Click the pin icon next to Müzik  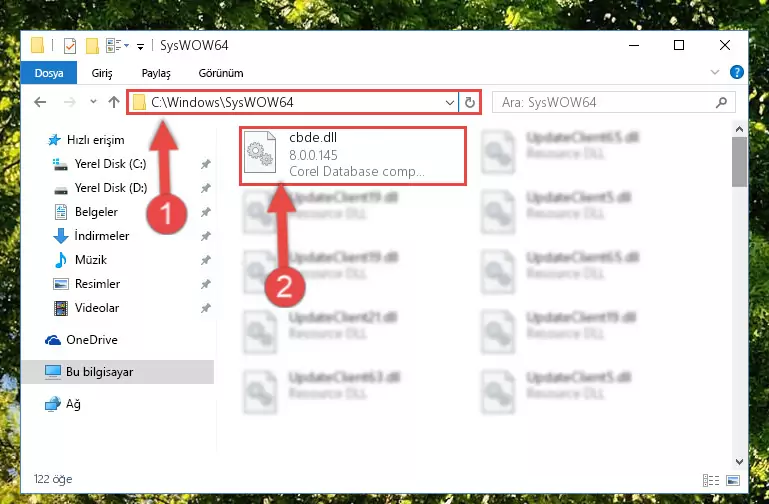tap(205, 260)
